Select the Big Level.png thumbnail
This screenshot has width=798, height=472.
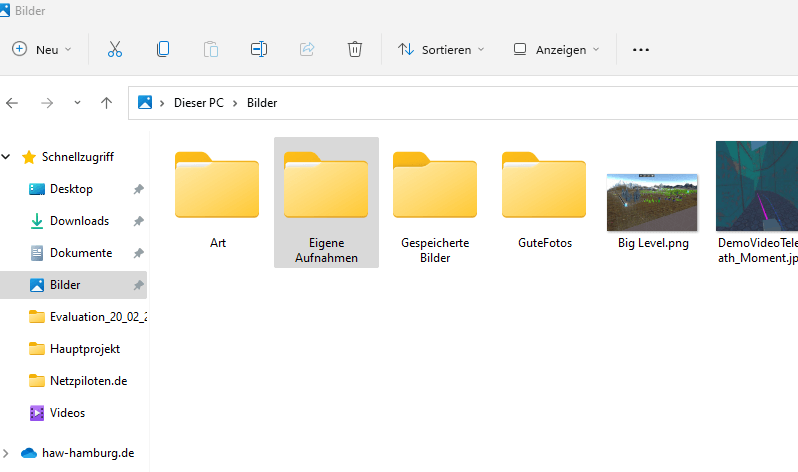click(x=652, y=204)
